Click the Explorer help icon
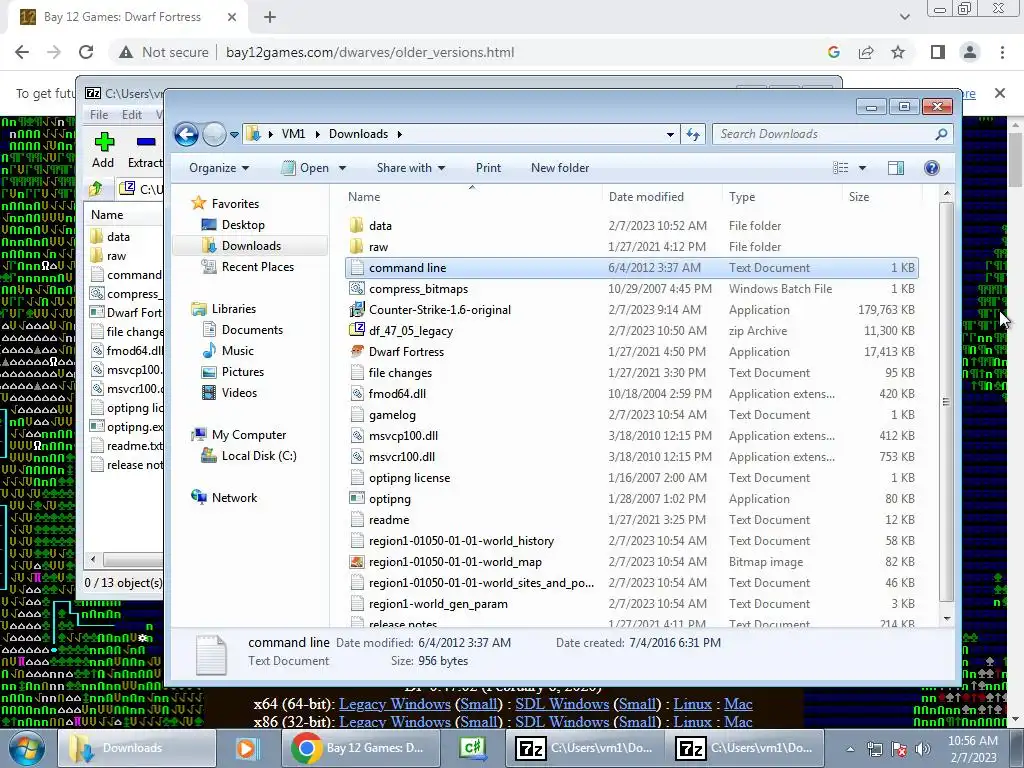Screen dimensions: 1024x768 (x=932, y=168)
